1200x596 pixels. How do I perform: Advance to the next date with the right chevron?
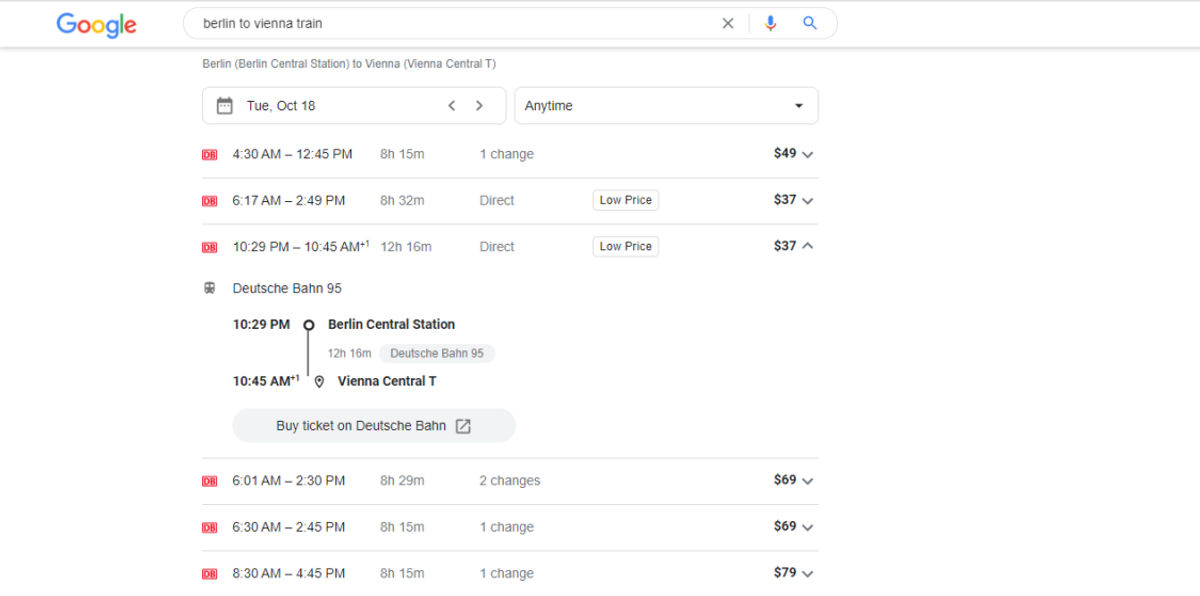click(x=479, y=104)
